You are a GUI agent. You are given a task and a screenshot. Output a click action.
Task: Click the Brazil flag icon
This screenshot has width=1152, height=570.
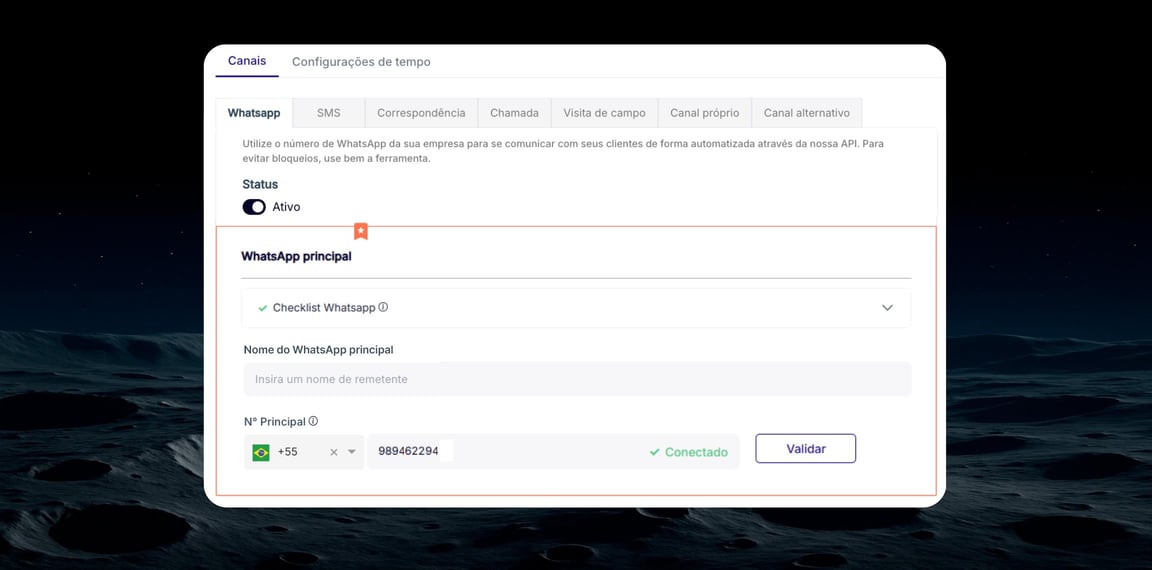point(261,452)
